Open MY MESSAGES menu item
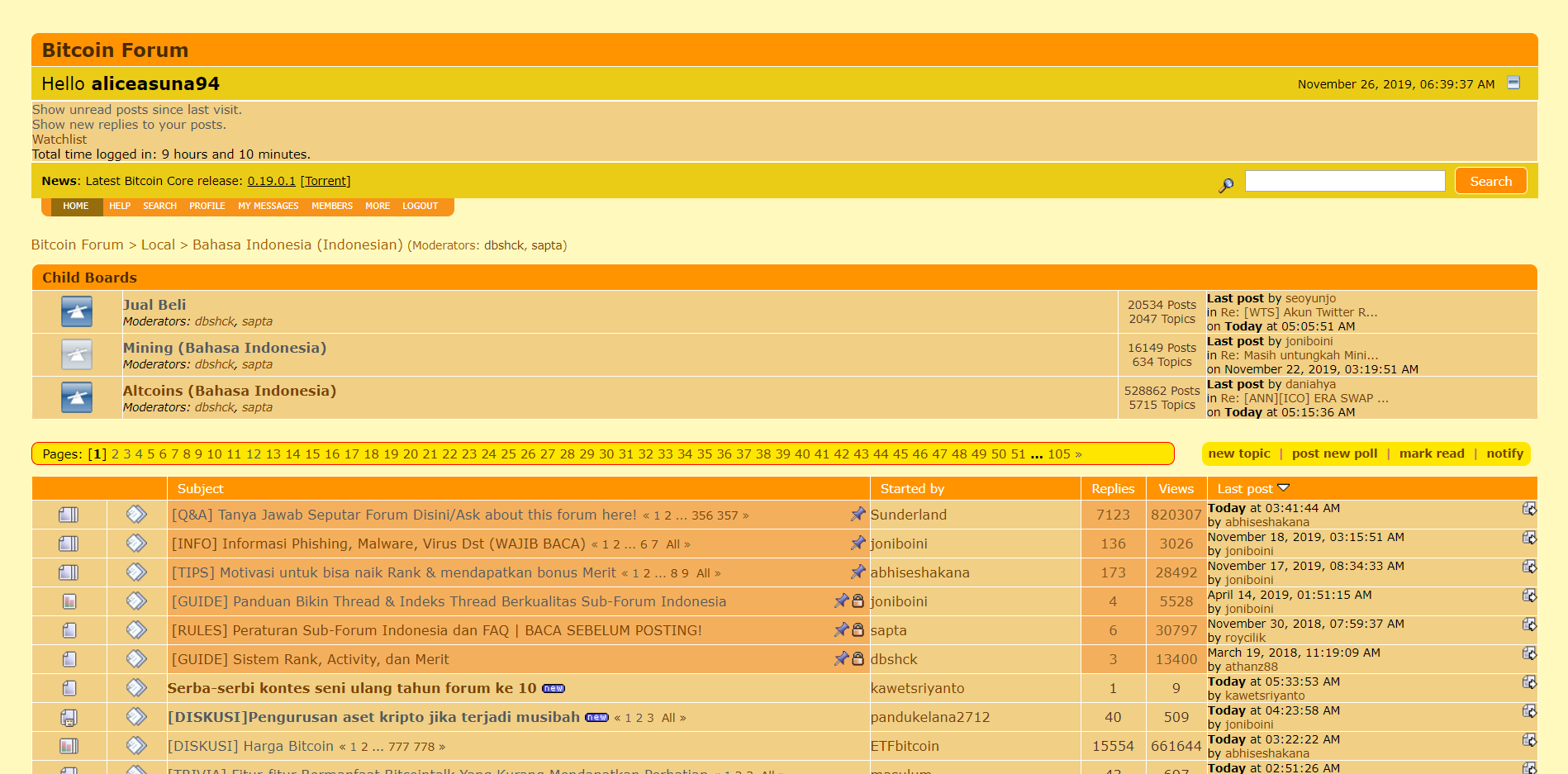The width and height of the screenshot is (1568, 774). 268,207
